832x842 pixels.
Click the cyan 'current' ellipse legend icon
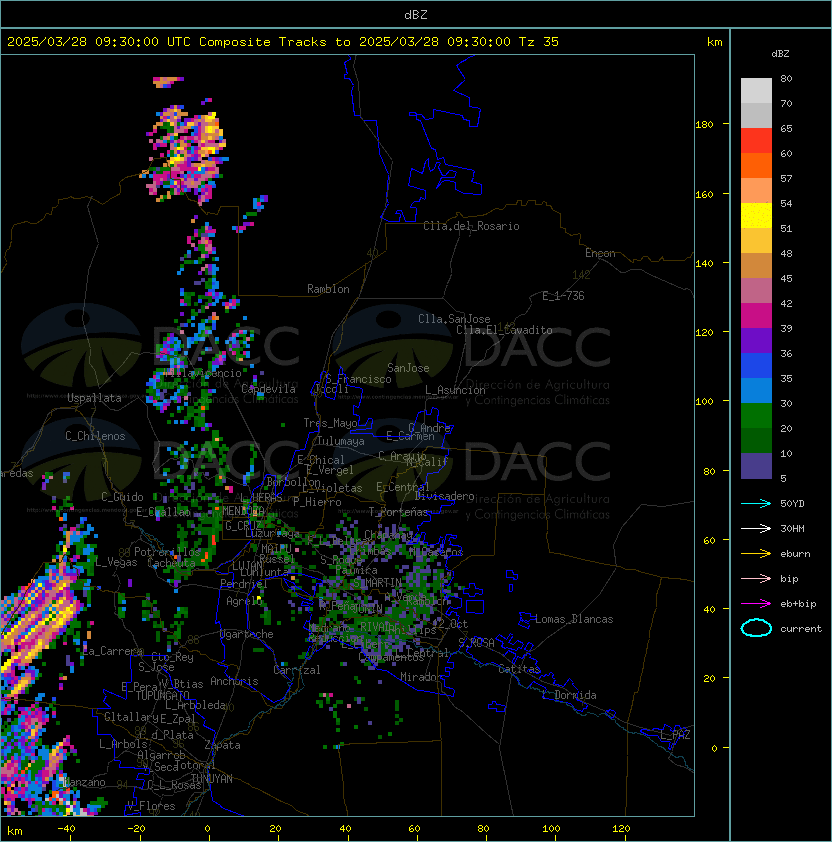point(756,628)
